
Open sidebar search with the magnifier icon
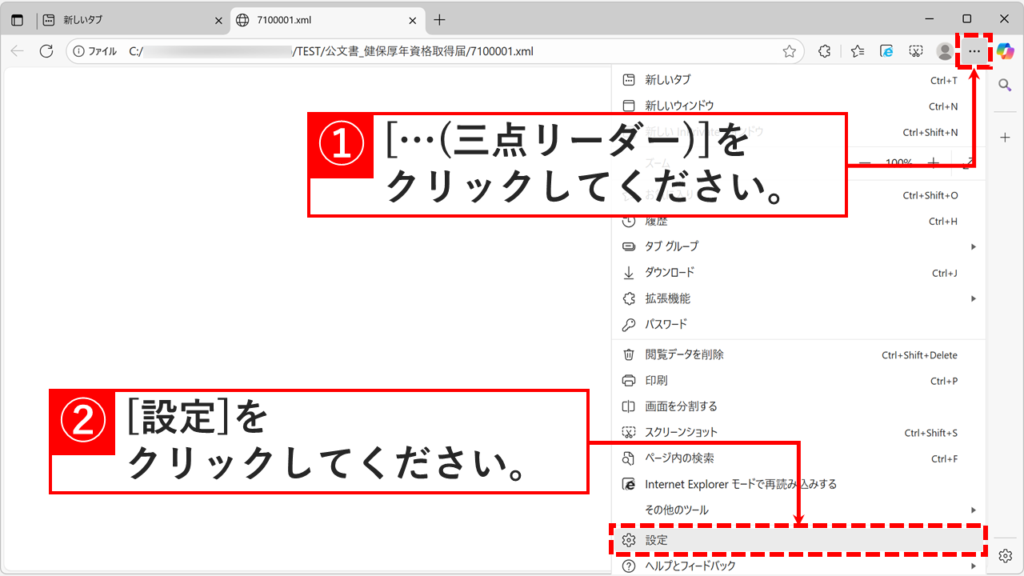point(1004,84)
